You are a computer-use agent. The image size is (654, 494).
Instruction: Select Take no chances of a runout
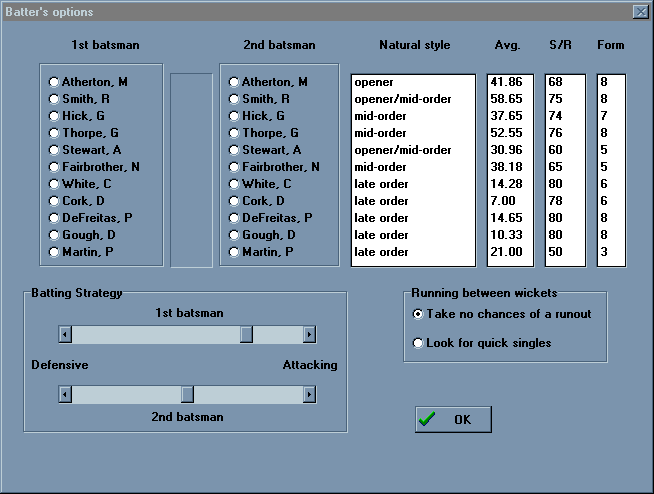pyautogui.click(x=419, y=314)
